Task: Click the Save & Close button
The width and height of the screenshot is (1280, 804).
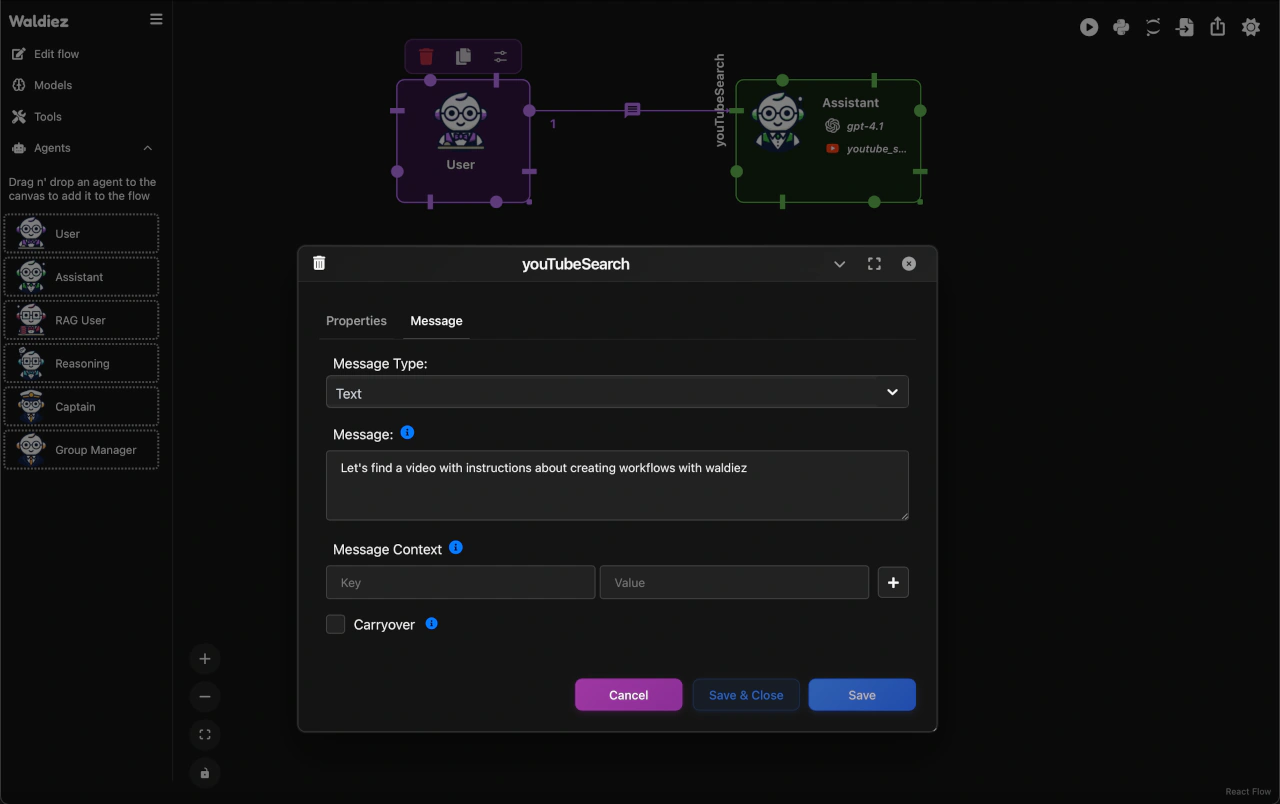Action: pyautogui.click(x=746, y=695)
